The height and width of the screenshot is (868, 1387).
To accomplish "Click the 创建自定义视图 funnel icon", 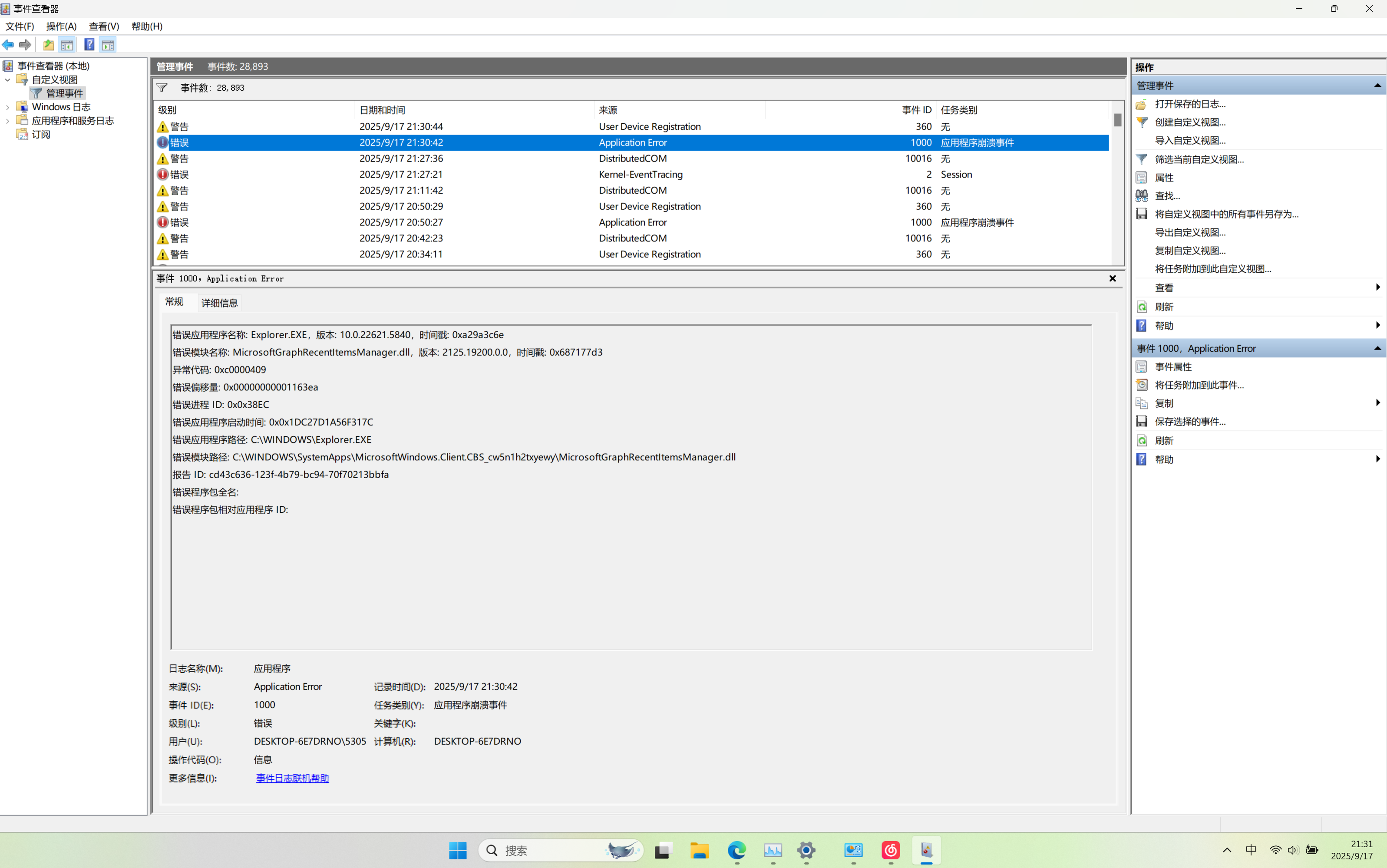I will coord(1142,122).
